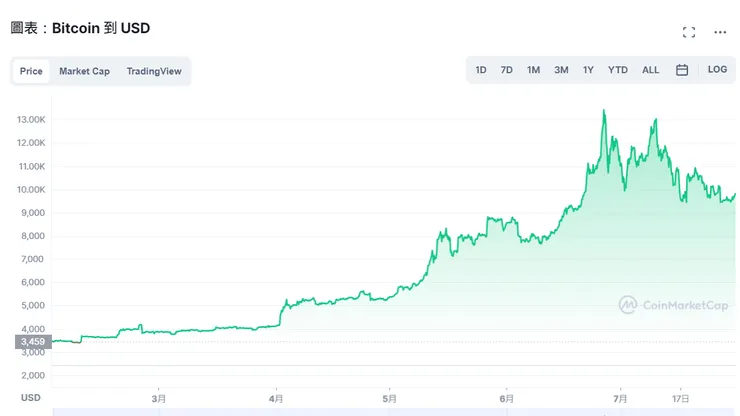Click the chart's highest peak above 13.00K
This screenshot has width=740, height=416.
603,112
